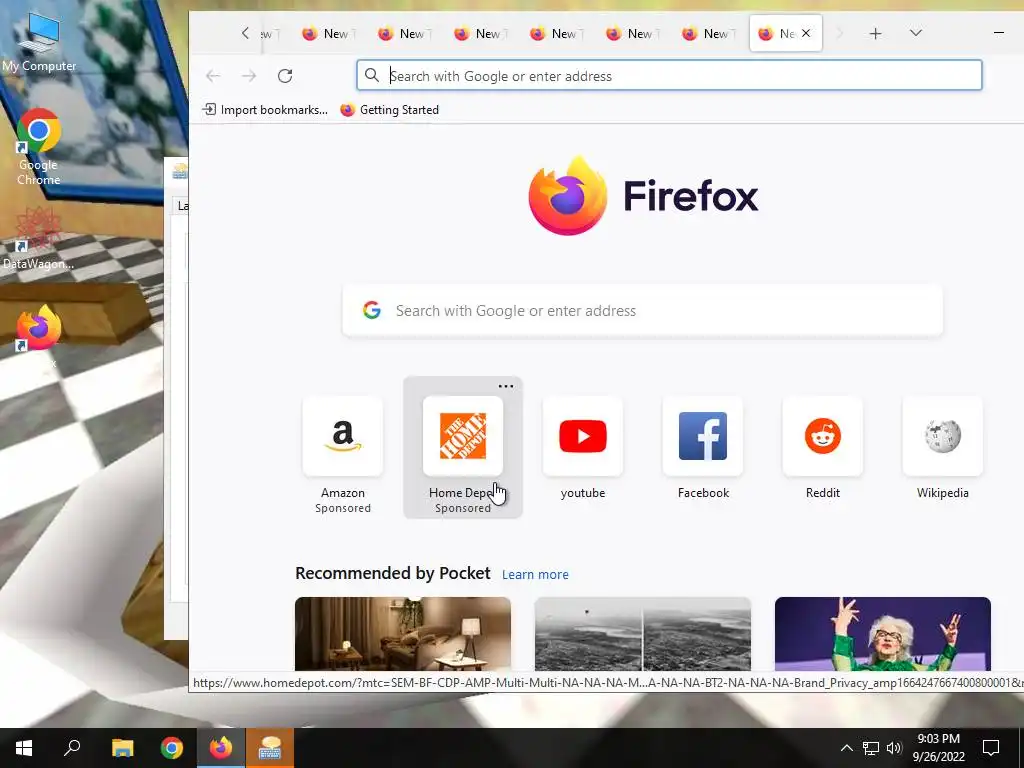Click the address bar search field
1024x768 pixels.
coord(669,76)
